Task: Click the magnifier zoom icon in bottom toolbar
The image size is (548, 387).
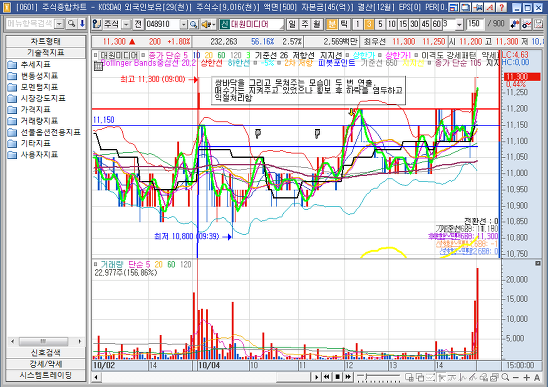Action: [x=505, y=377]
